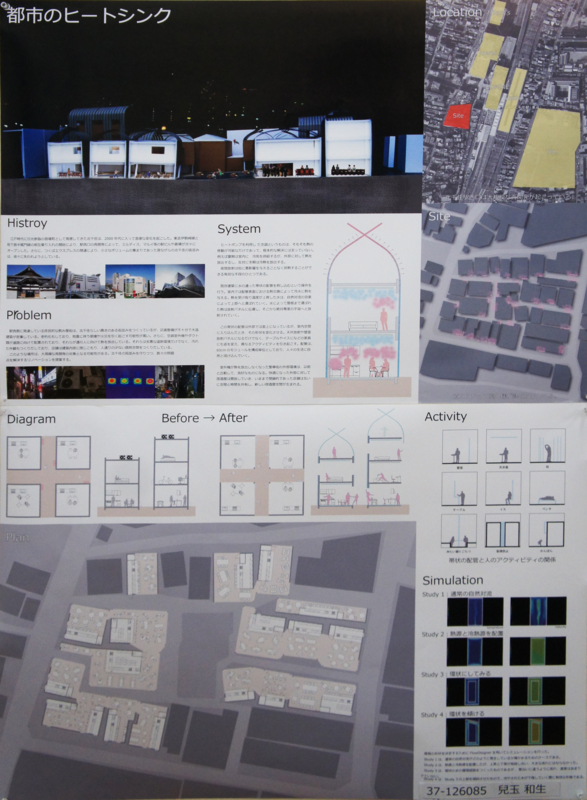Open the night-lit architectural model photo

(x=213, y=107)
